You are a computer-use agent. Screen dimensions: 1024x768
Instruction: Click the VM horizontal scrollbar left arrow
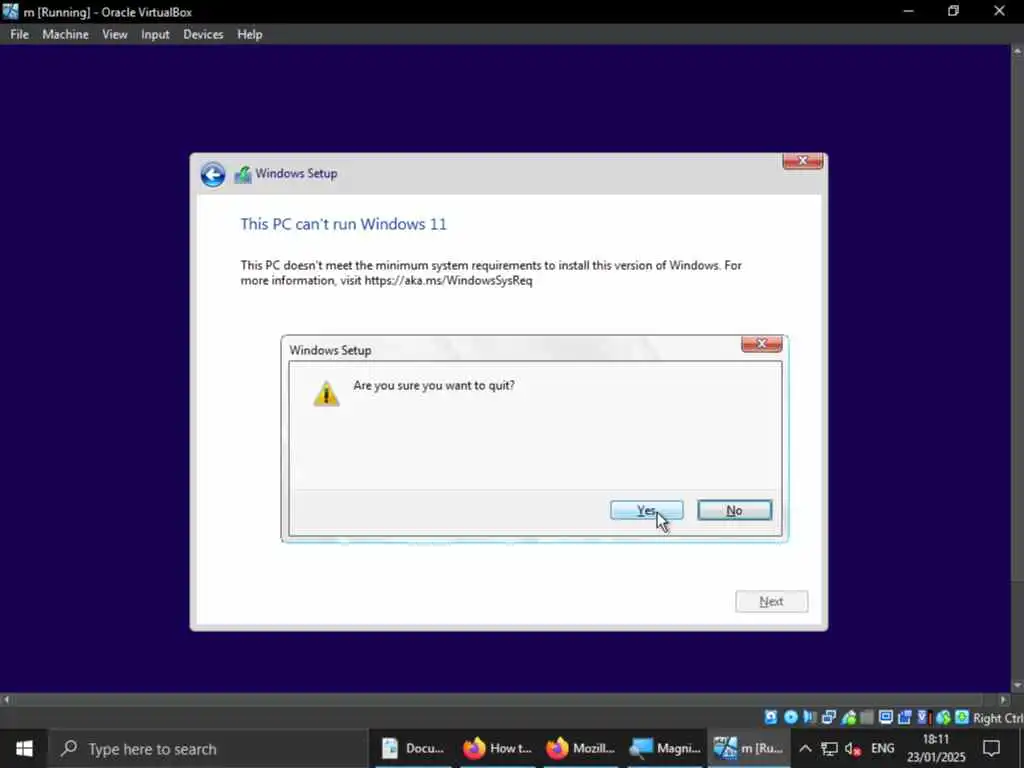coord(6,699)
